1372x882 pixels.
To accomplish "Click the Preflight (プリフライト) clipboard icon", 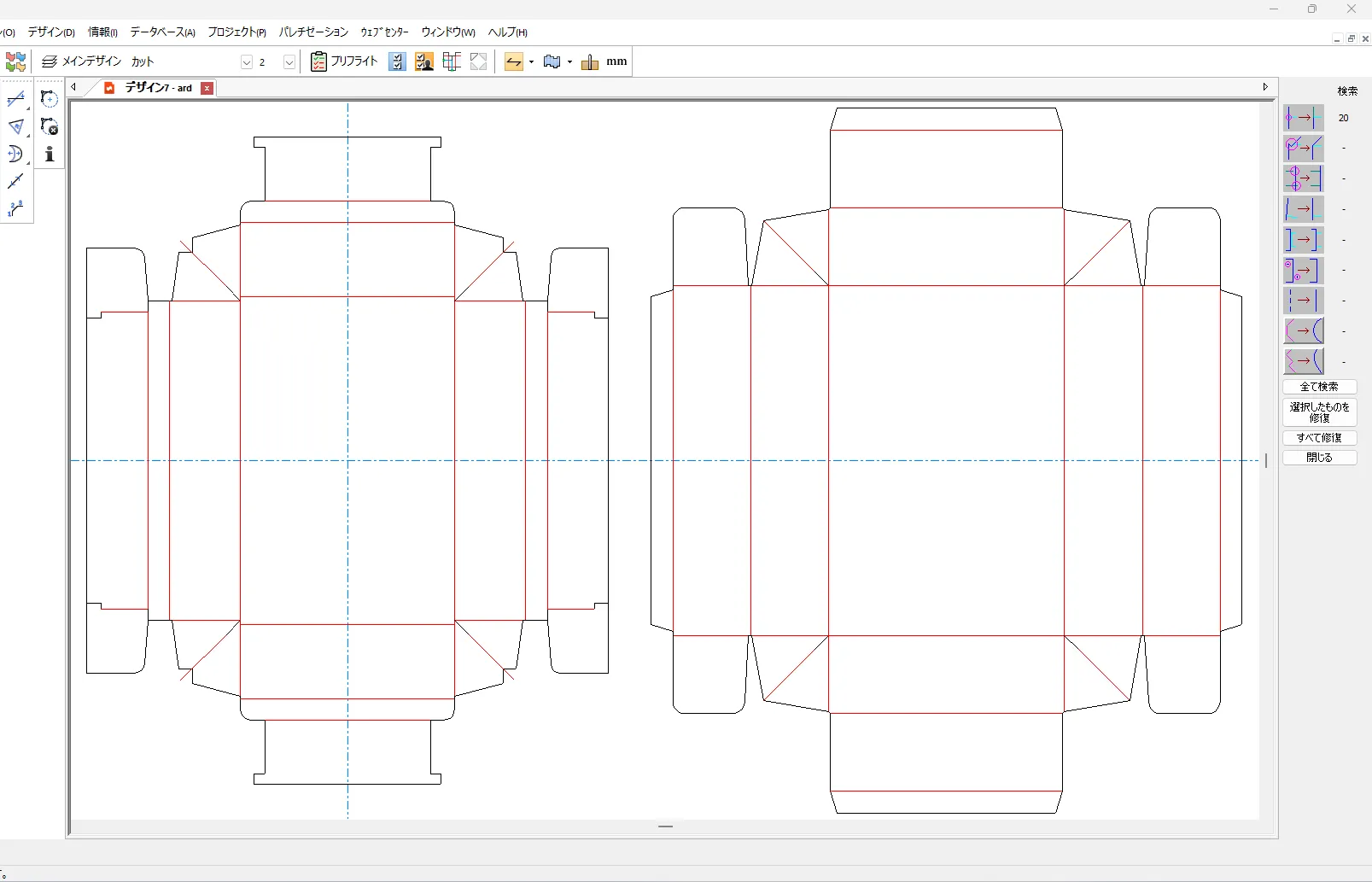I will point(318,61).
